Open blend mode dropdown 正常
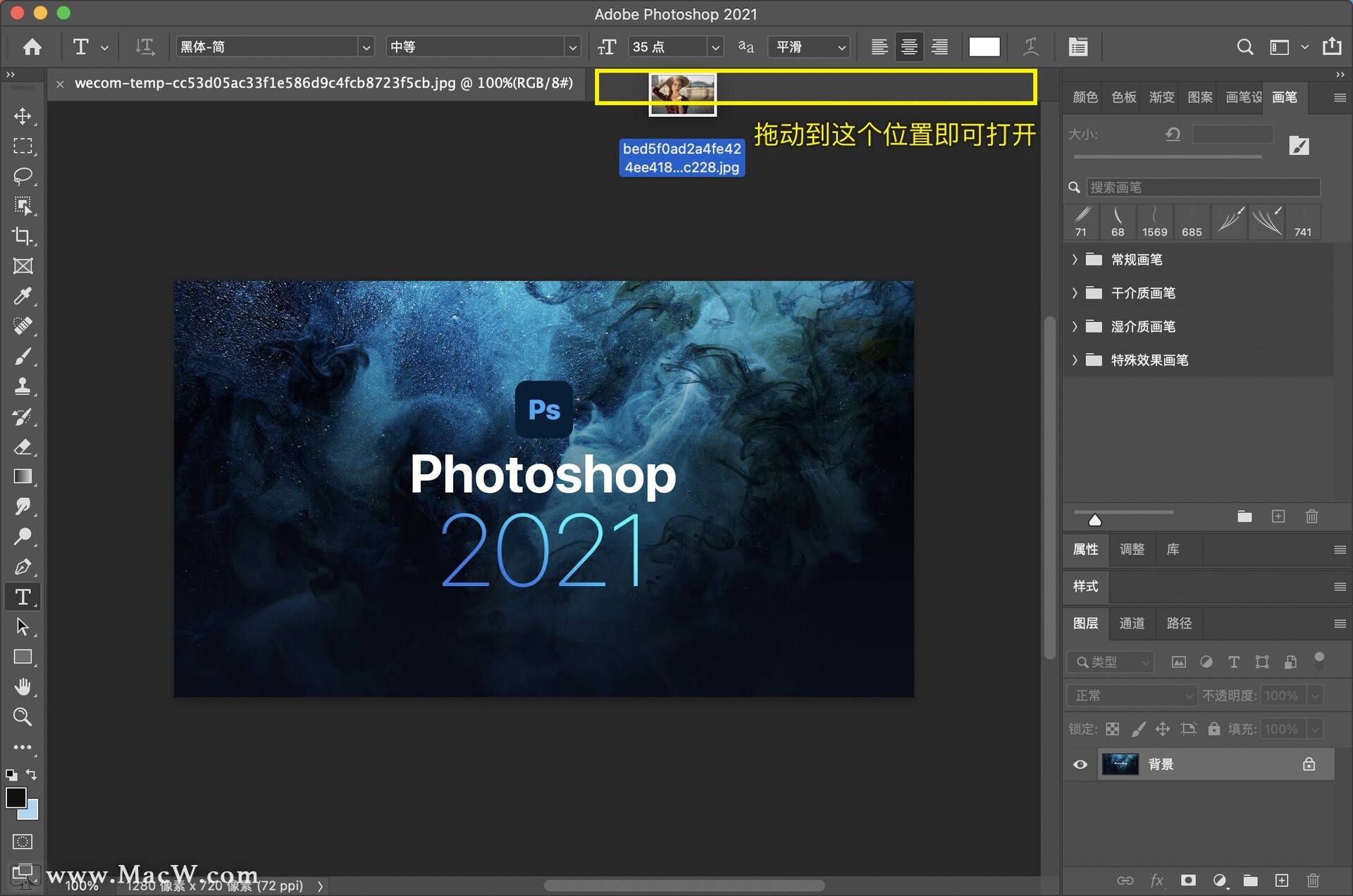Screen dimensions: 1353x896 pyautogui.click(x=1132, y=696)
